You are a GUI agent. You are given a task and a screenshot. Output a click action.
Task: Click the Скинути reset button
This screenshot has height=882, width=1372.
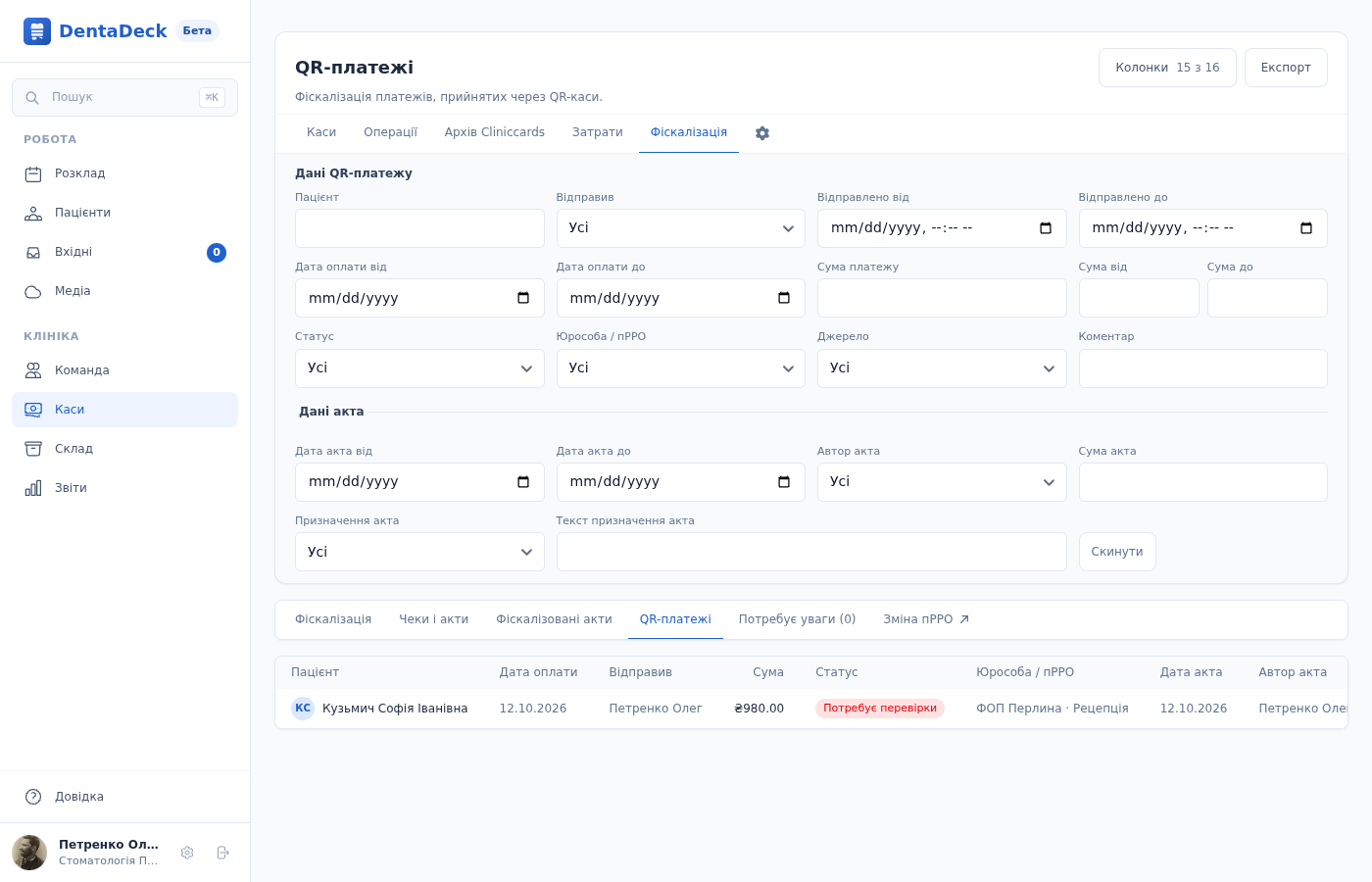click(1117, 552)
